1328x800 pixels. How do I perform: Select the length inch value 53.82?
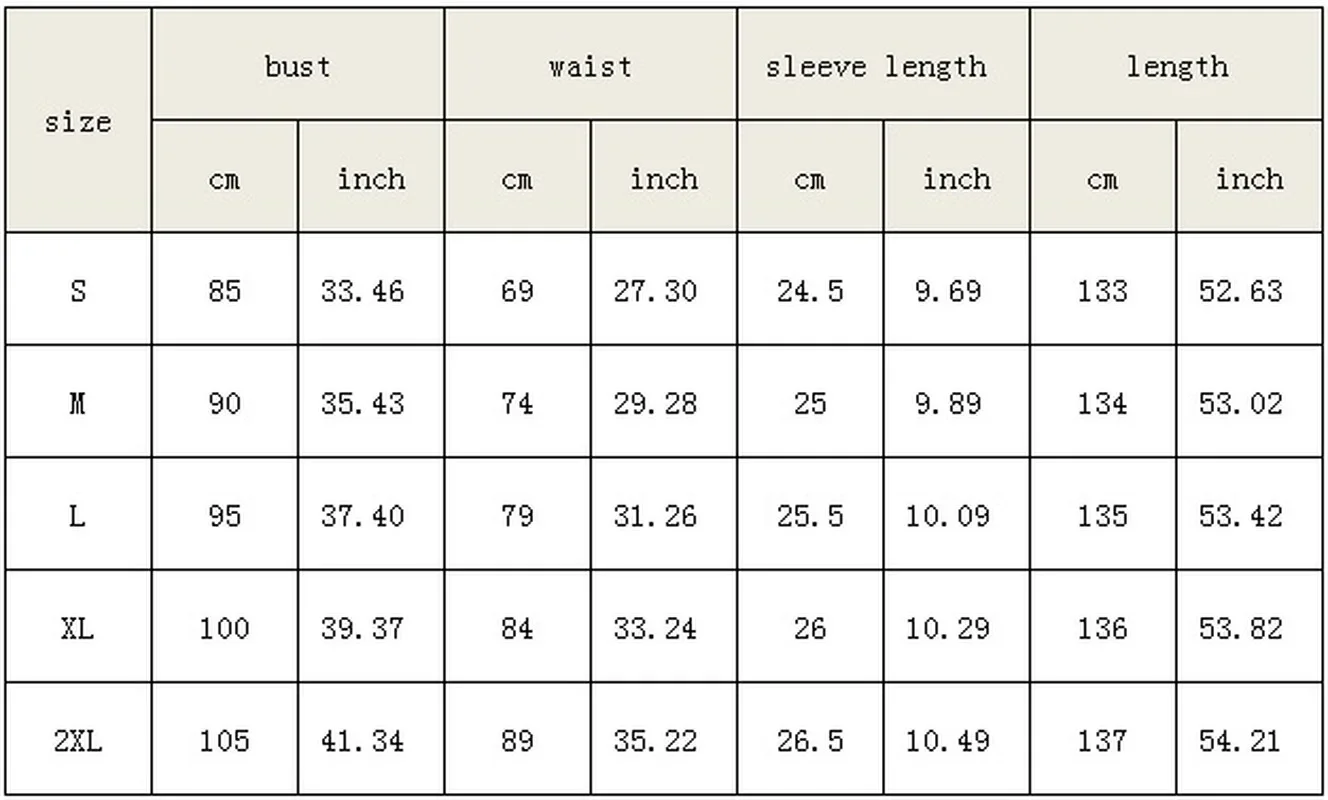[x=1240, y=629]
